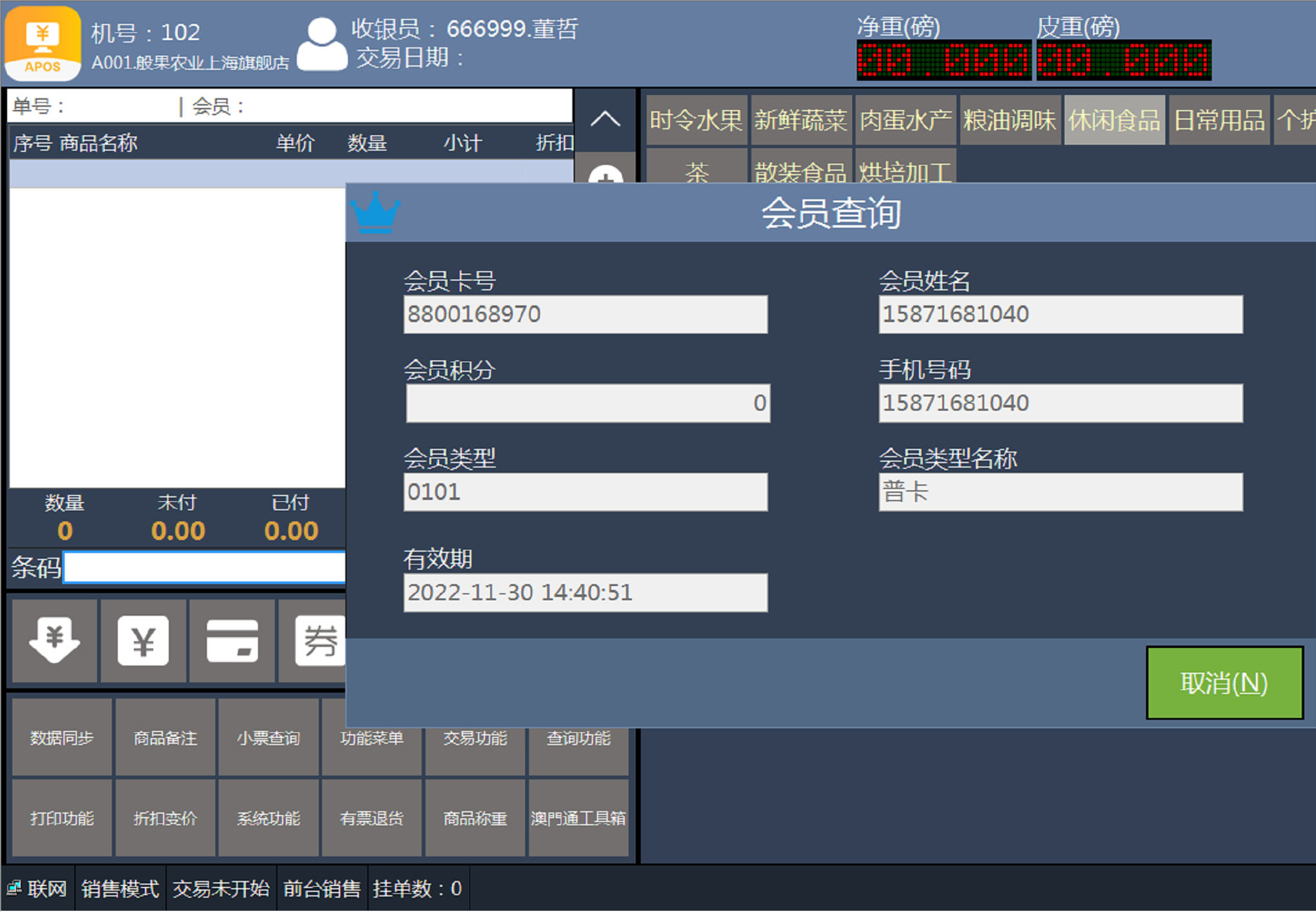Collapse panel with the up chevron
1316x912 pixels.
(x=605, y=119)
